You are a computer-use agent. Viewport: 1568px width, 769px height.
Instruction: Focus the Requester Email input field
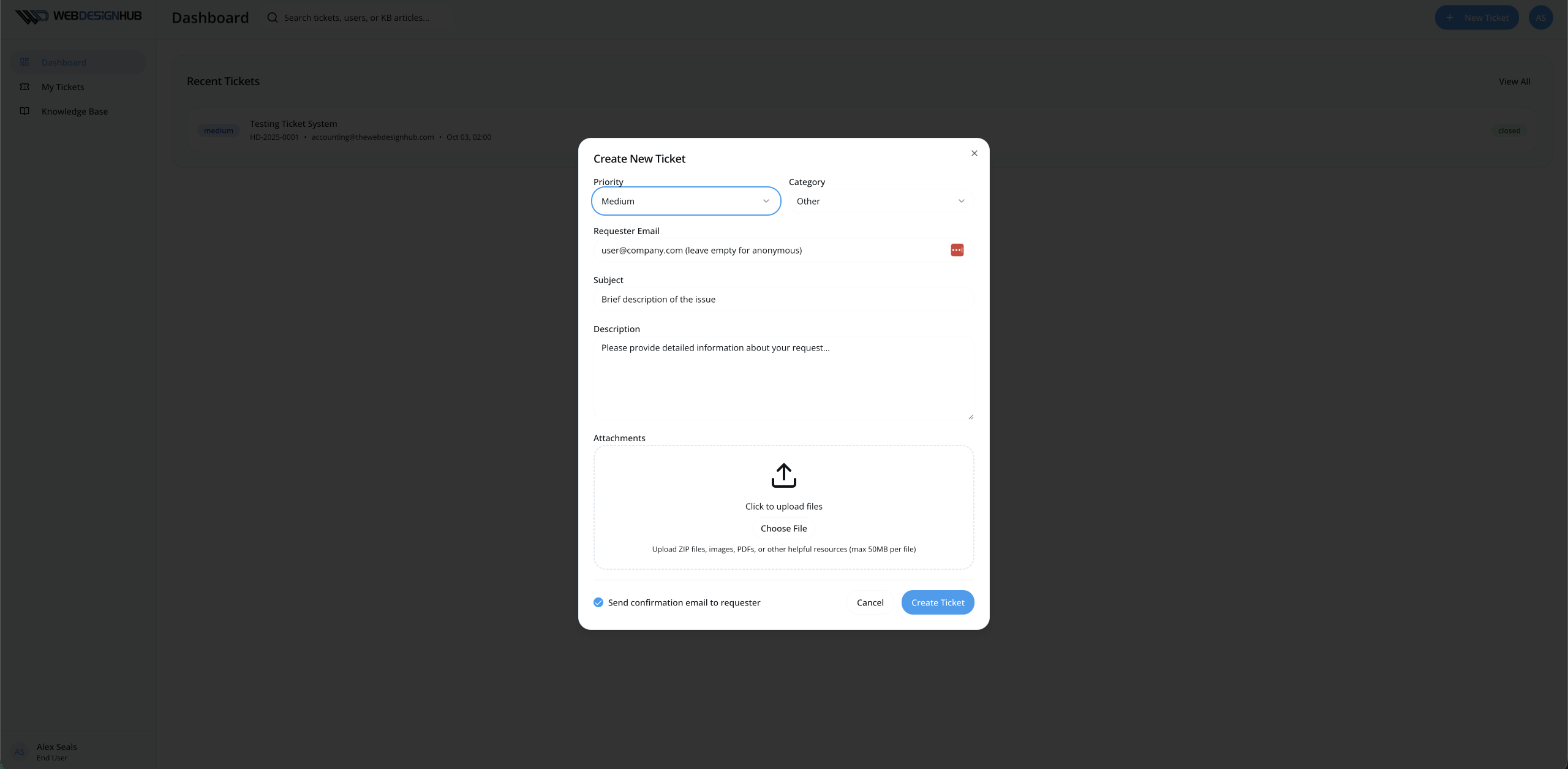769,250
